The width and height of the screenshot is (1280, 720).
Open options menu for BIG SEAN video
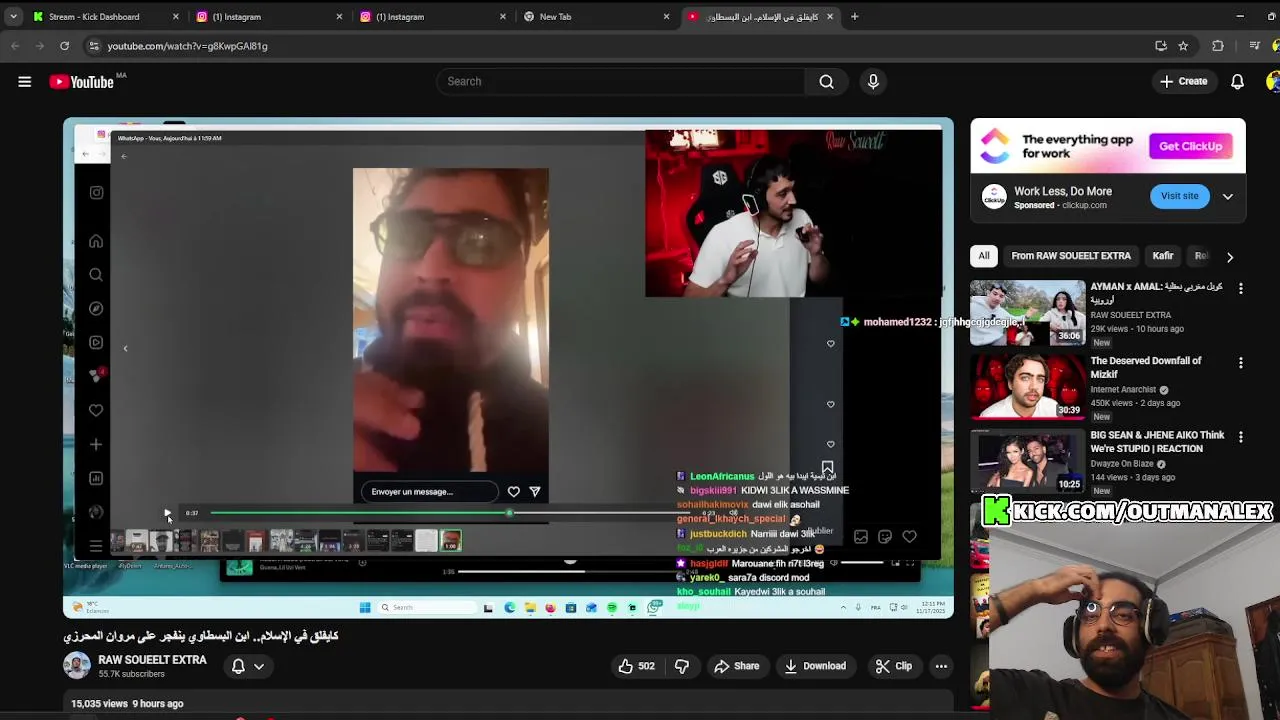[x=1241, y=437]
